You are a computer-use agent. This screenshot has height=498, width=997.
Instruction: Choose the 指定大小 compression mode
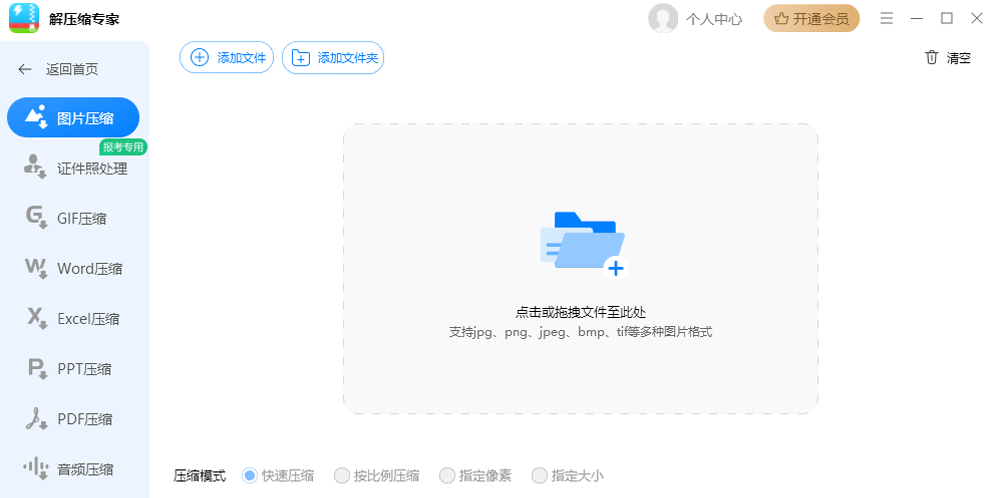(540, 476)
